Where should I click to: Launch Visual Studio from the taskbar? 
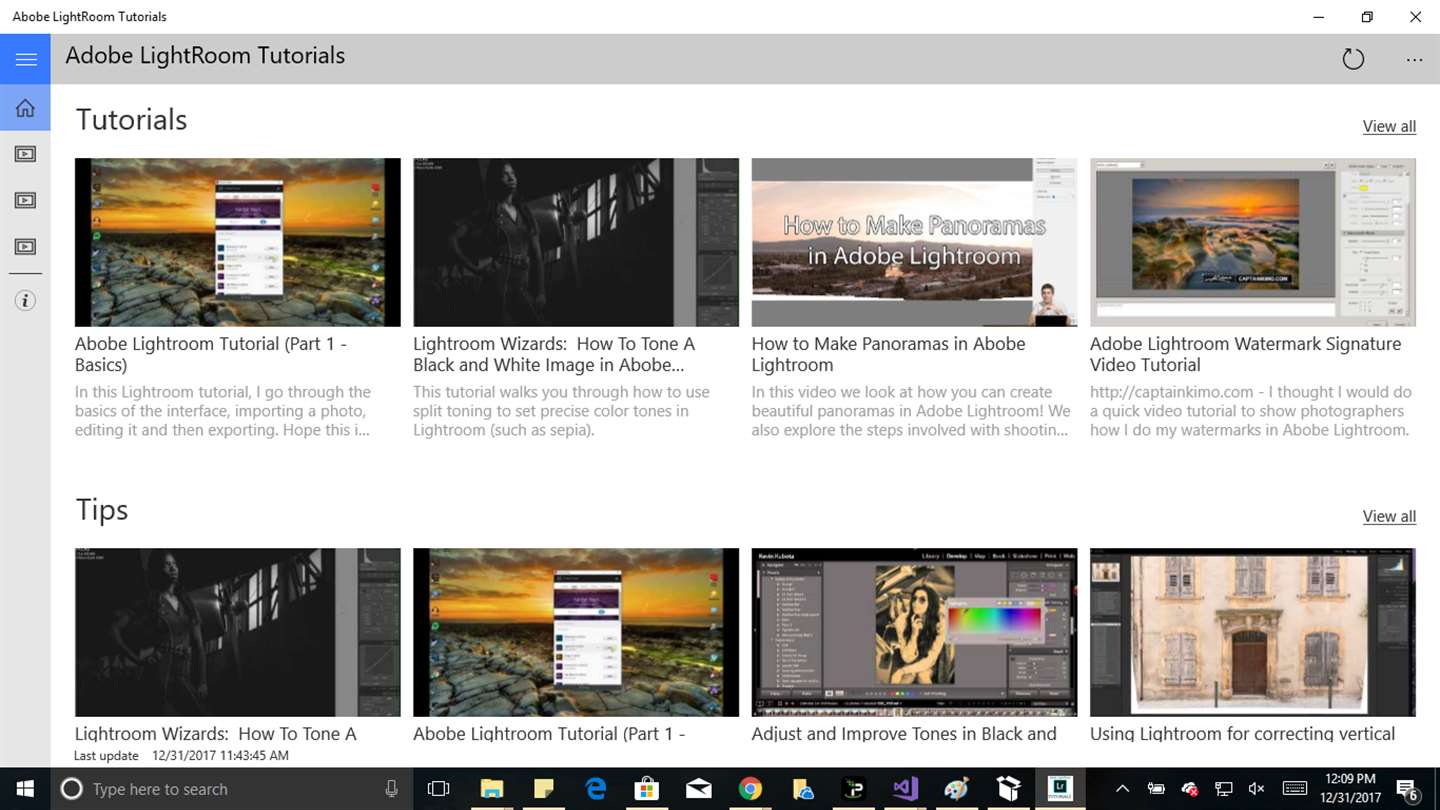pyautogui.click(x=906, y=789)
